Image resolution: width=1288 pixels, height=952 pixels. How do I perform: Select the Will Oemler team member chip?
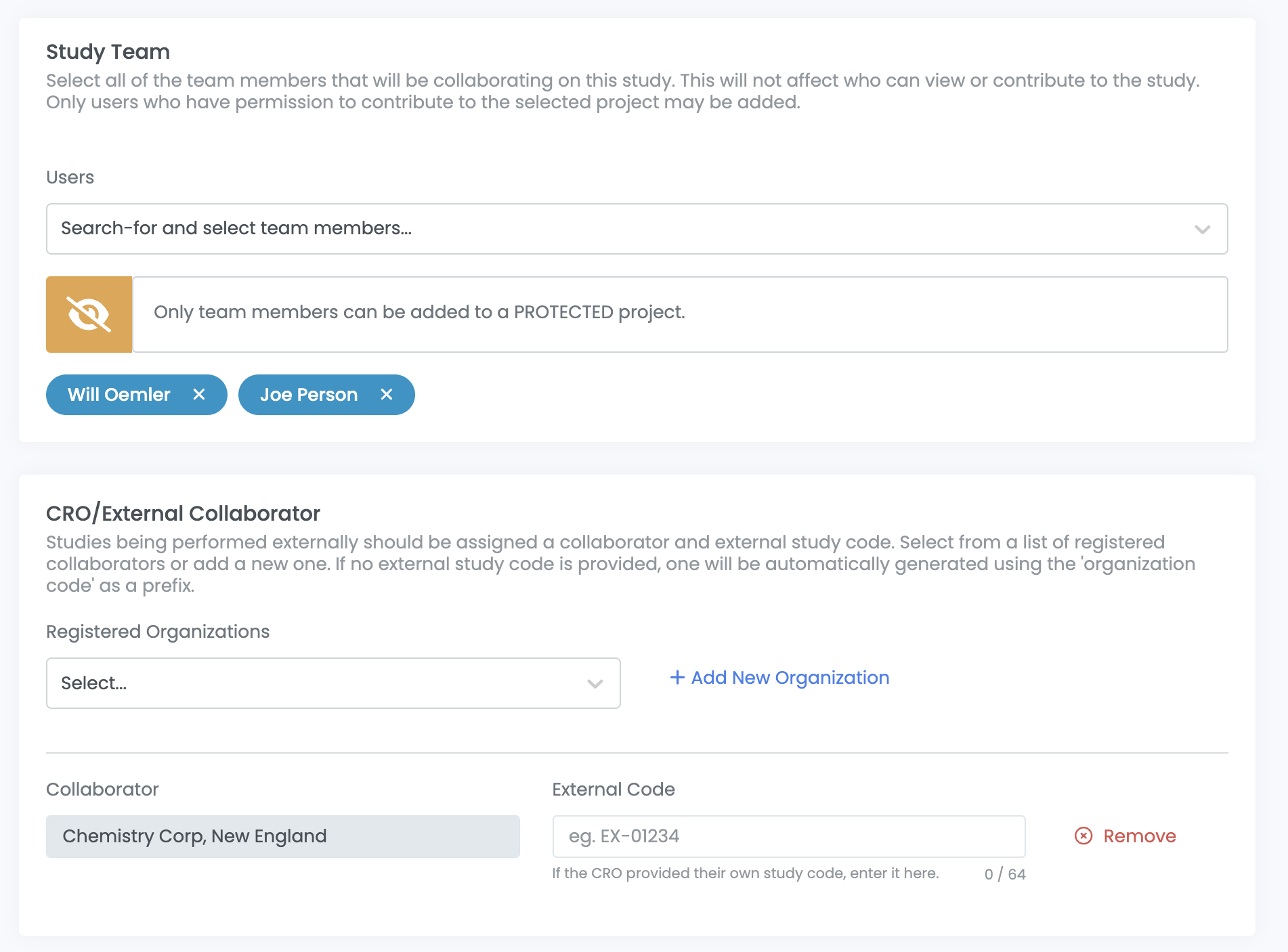pyautogui.click(x=119, y=394)
